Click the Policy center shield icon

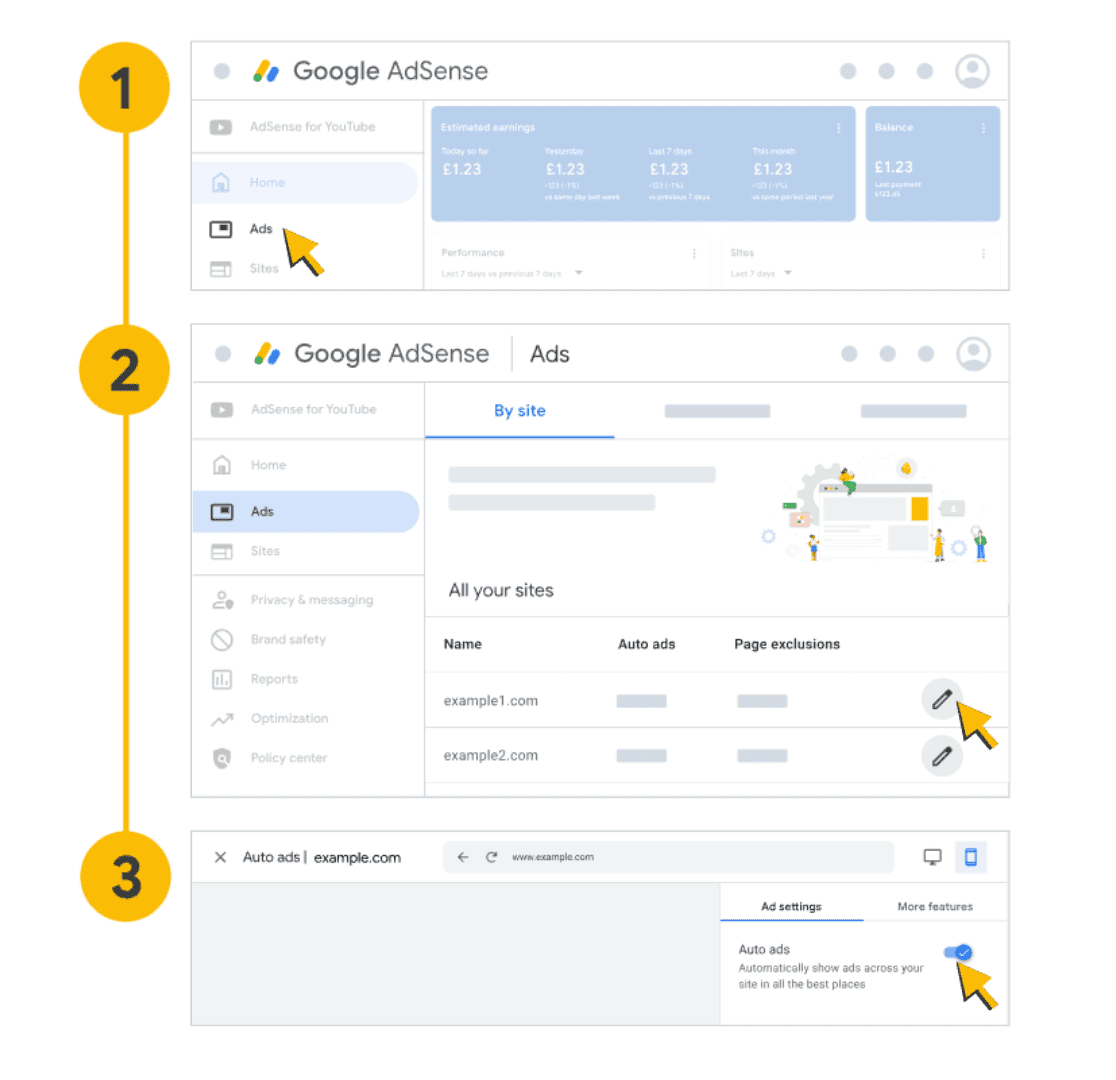point(222,758)
